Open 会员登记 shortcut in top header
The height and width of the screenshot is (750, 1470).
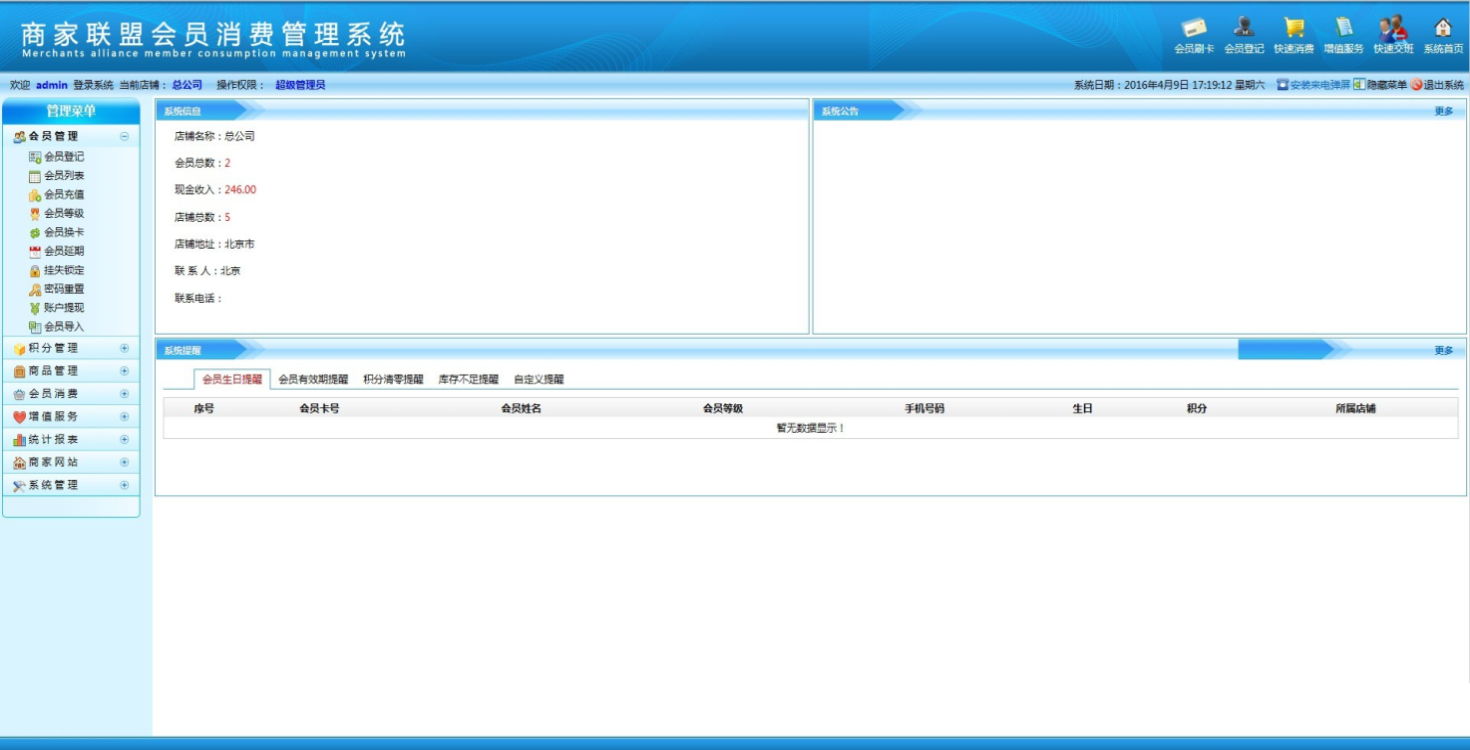pyautogui.click(x=1244, y=35)
